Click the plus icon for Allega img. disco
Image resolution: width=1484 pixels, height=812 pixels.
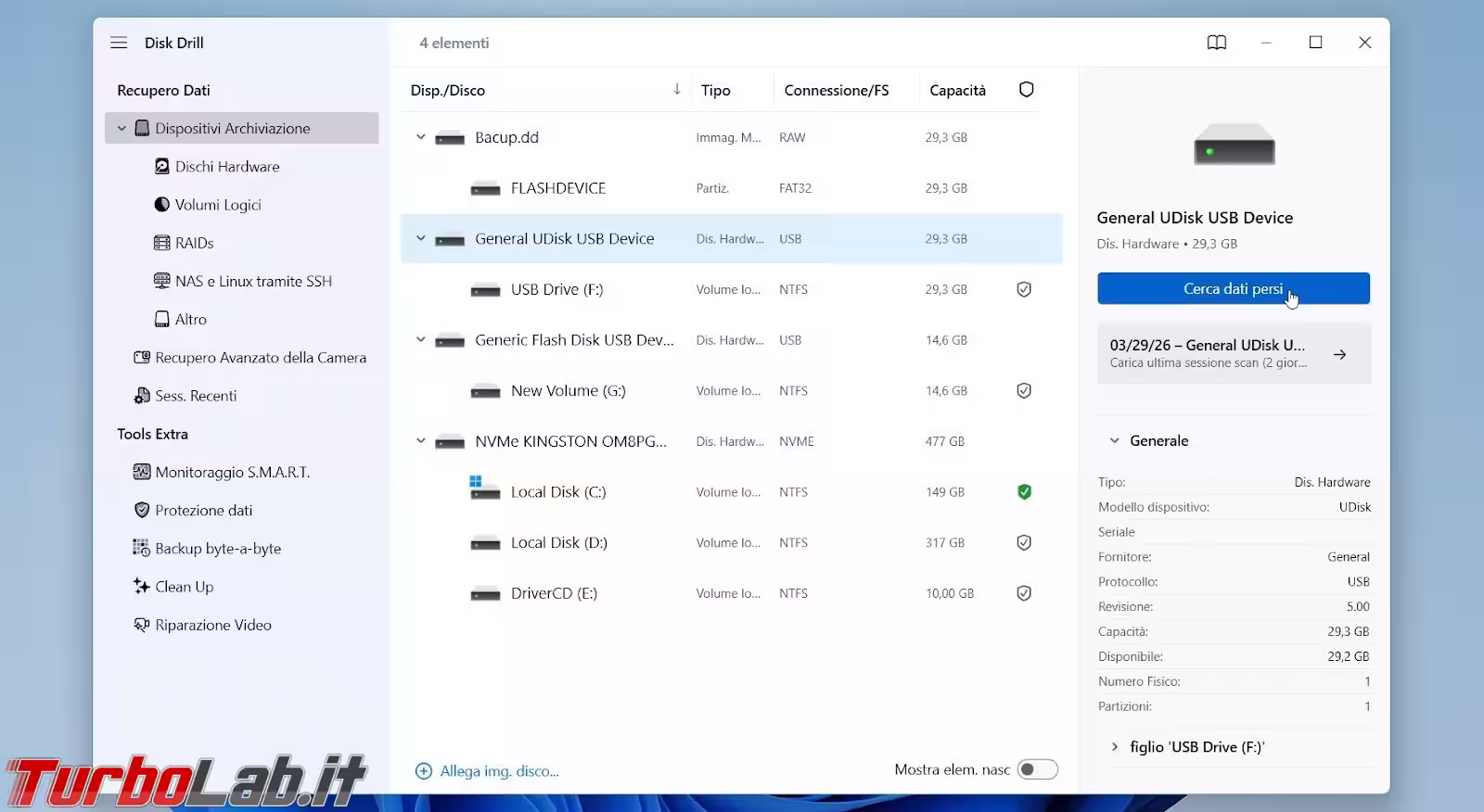[x=424, y=771]
